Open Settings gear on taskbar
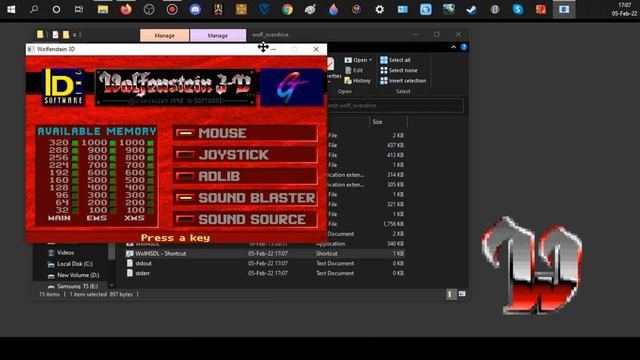This screenshot has height=360, width=640. pos(380,9)
